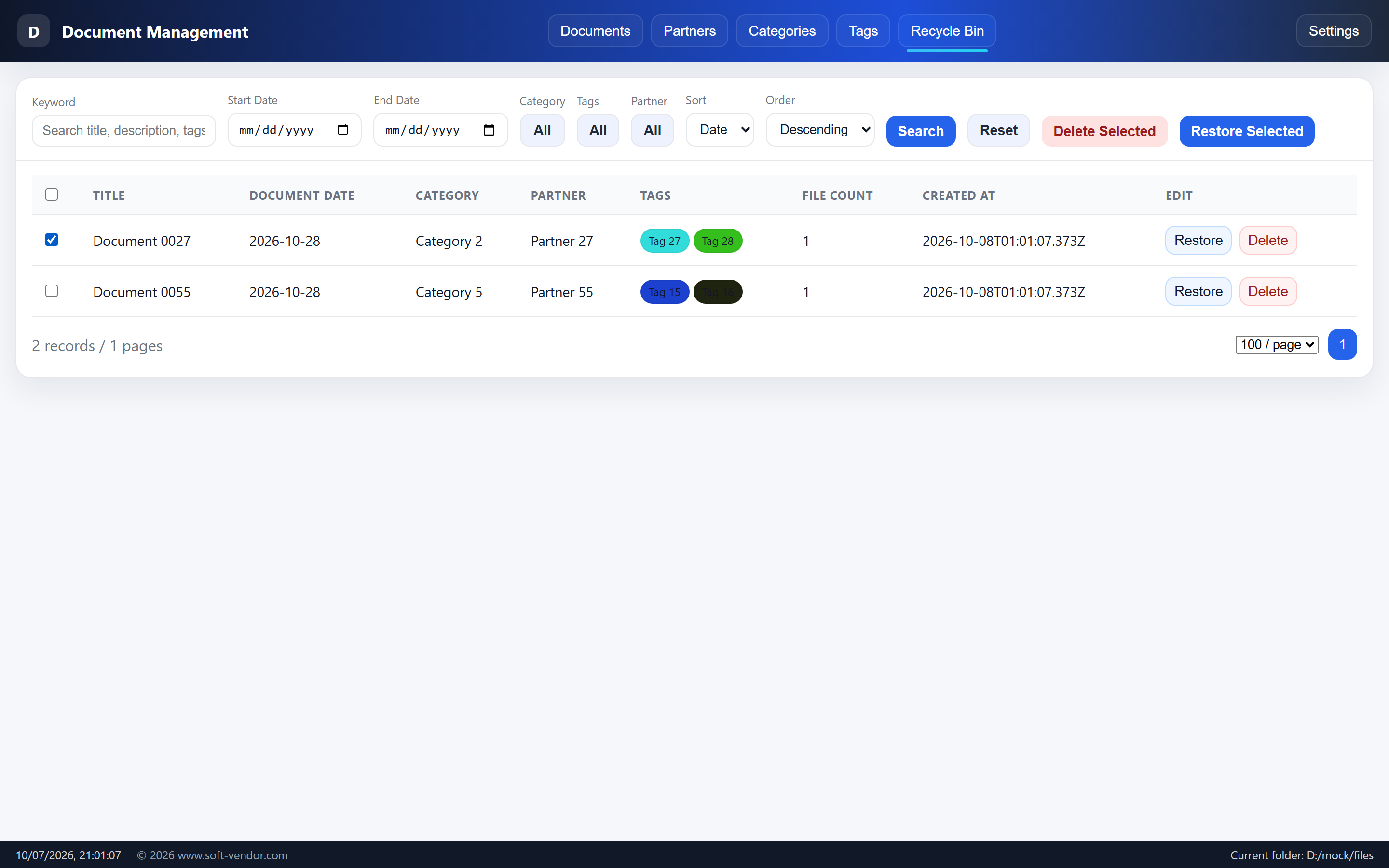
Task: Open the Categories tab
Action: click(x=782, y=31)
